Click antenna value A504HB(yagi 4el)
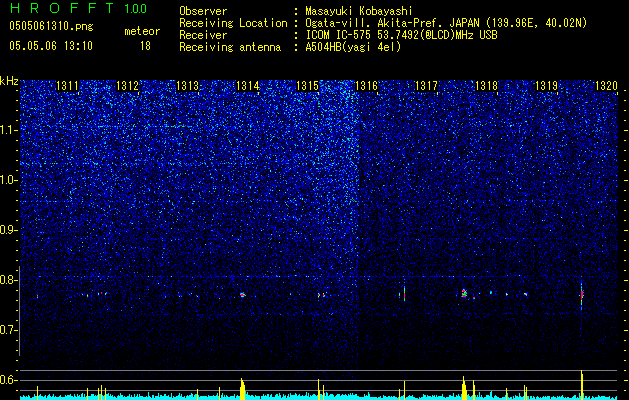The width and height of the screenshot is (629, 400). point(353,47)
